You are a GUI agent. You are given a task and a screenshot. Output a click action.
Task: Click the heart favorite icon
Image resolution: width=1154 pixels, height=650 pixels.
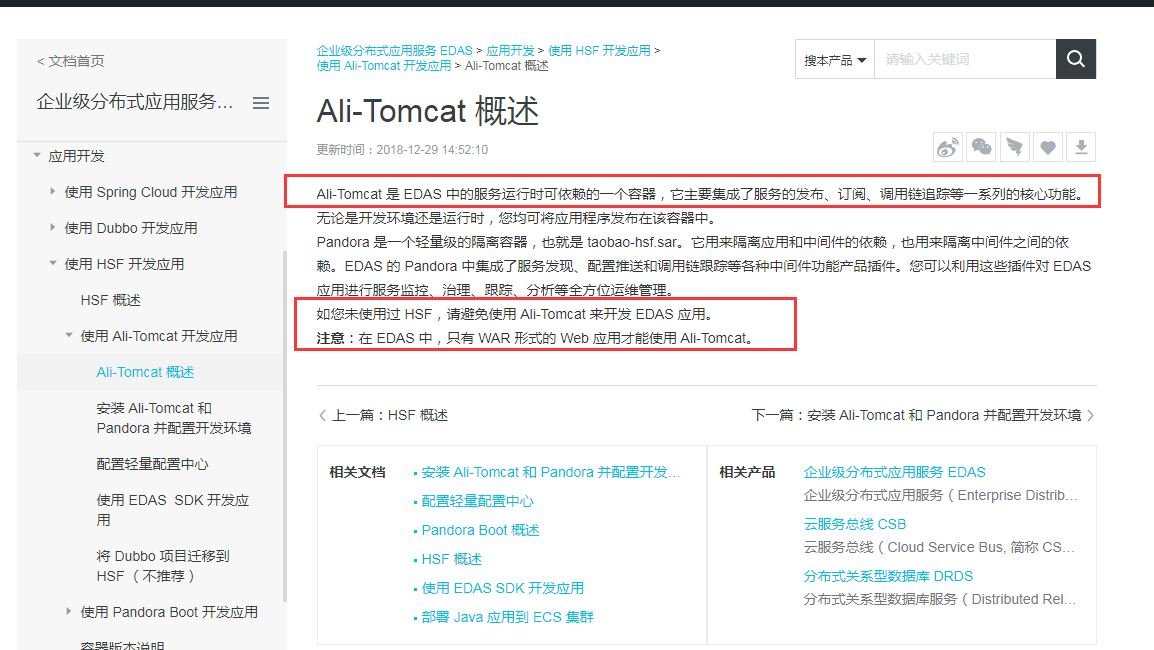(x=1048, y=148)
